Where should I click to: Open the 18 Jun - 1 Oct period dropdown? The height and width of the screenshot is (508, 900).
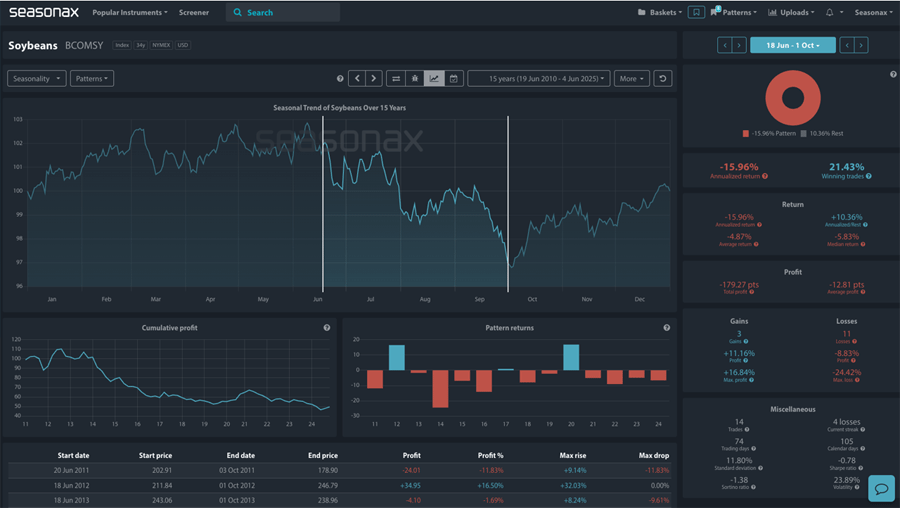792,45
